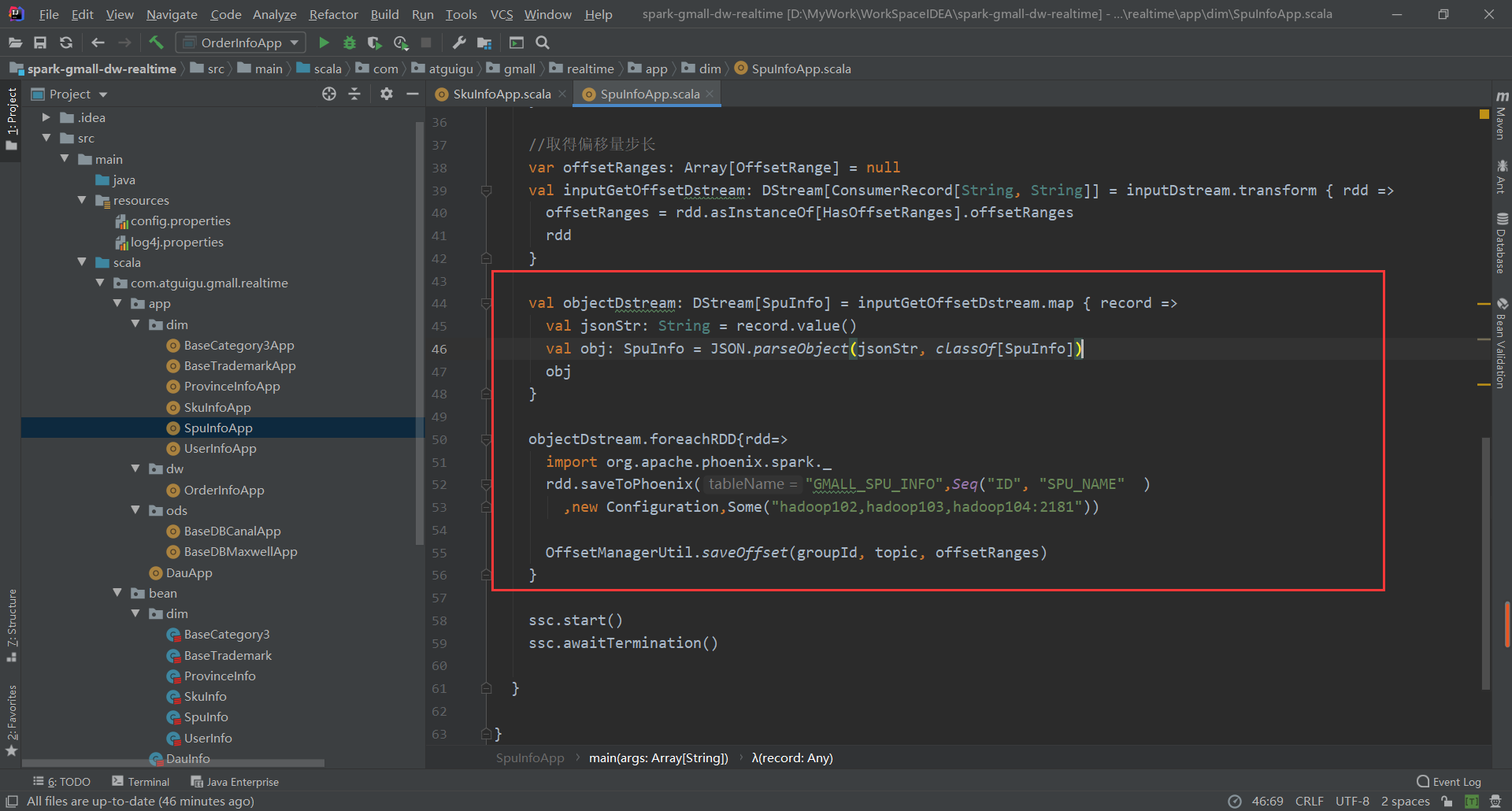The height and width of the screenshot is (811, 1512).
Task: Hide the Project panel with minus icon
Action: coord(412,94)
